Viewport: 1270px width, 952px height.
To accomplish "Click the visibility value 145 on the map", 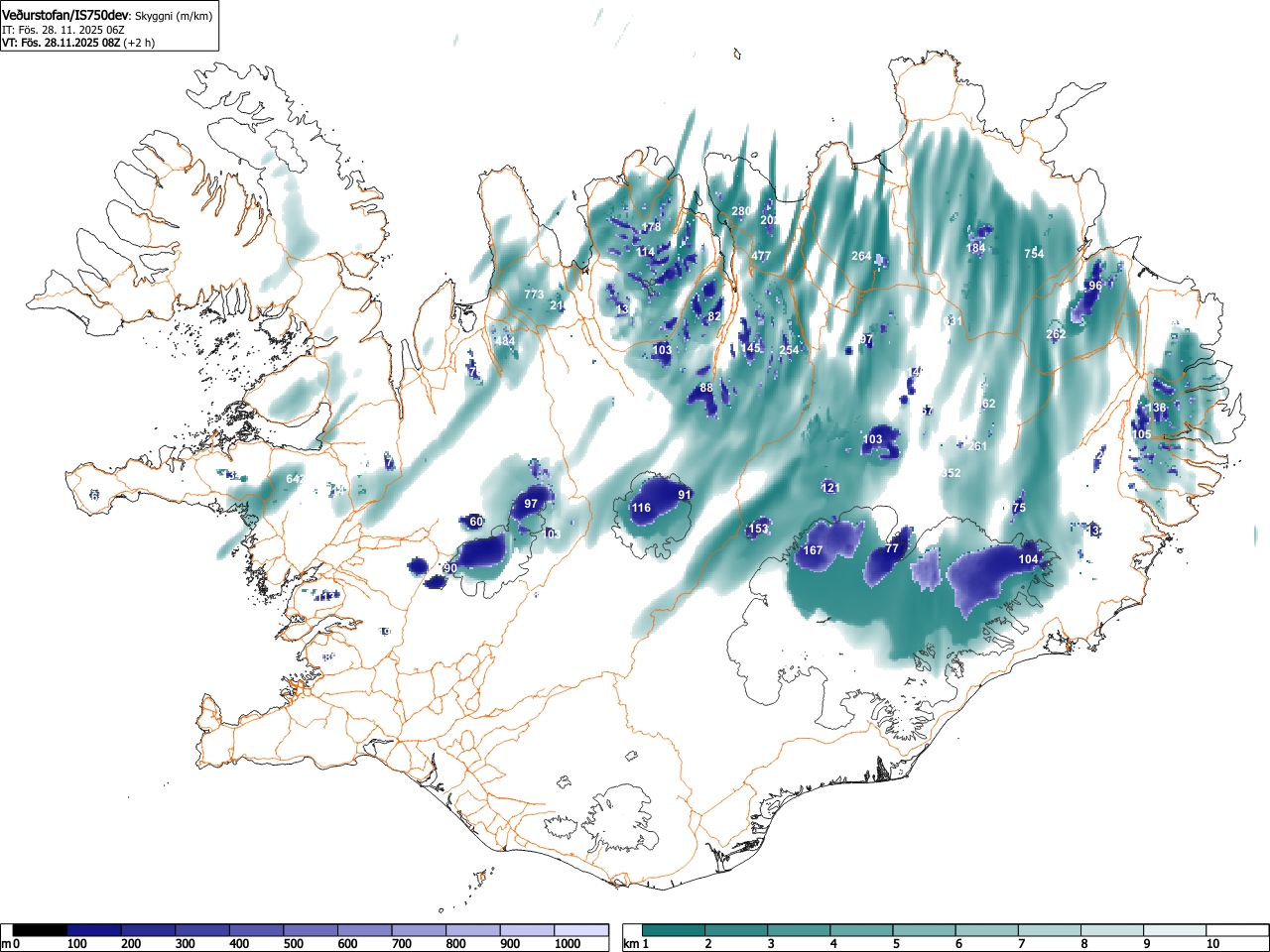I will [x=750, y=348].
